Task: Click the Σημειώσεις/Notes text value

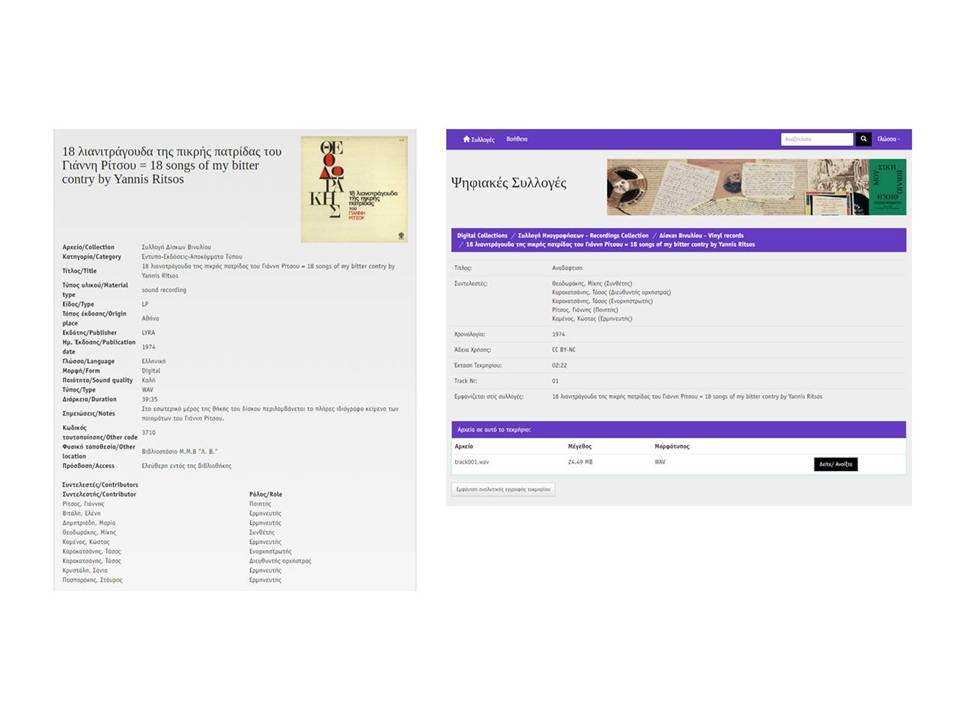Action: point(269,413)
